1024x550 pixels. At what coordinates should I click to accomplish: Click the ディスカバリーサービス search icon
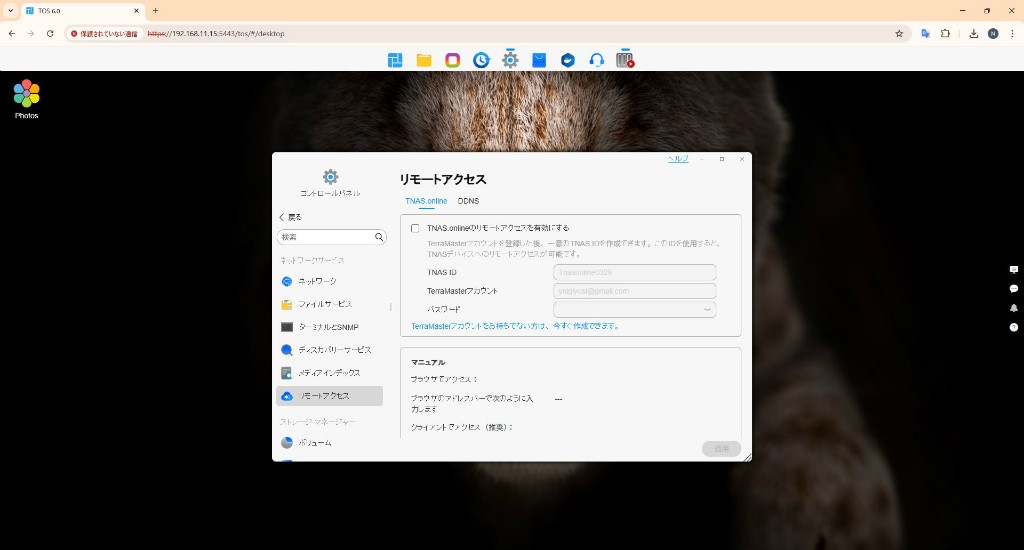click(287, 350)
